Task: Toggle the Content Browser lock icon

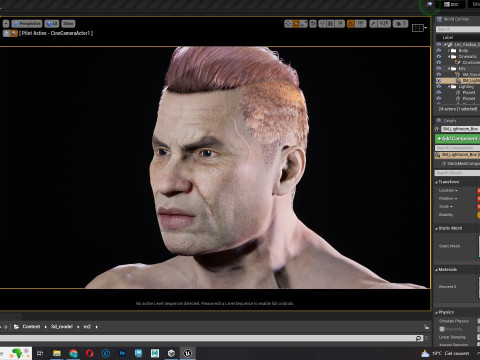Action: (x=426, y=327)
